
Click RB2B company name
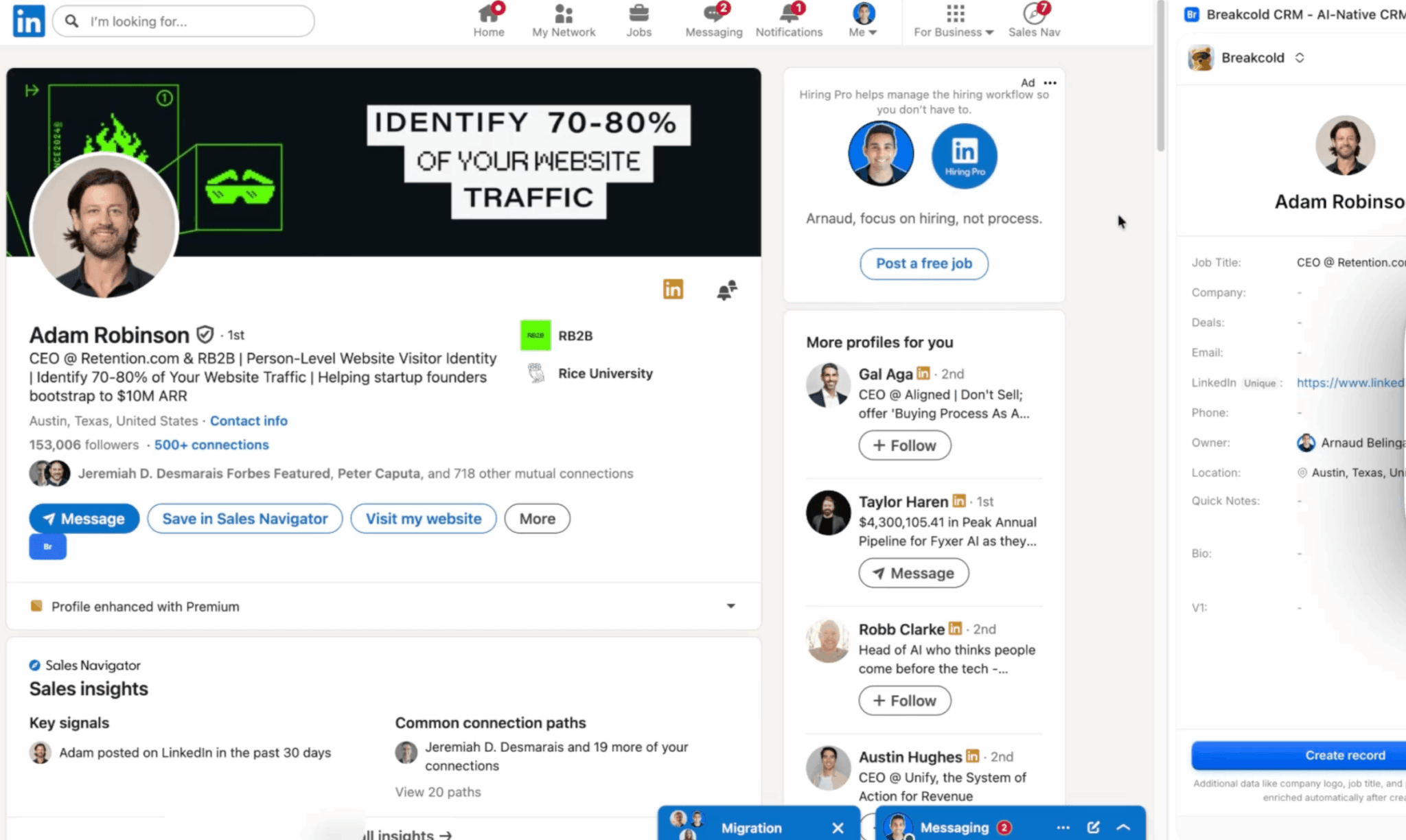[575, 336]
